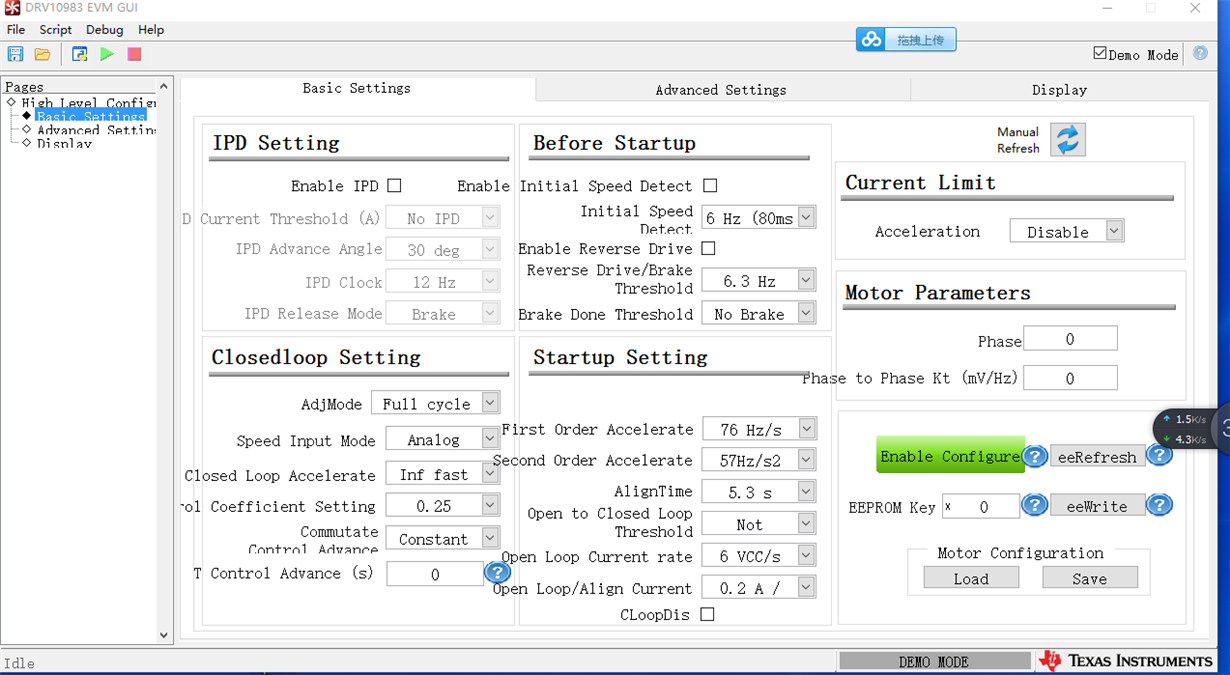
Task: Open Commutate Control Advance Constant dropdown
Action: click(443, 538)
